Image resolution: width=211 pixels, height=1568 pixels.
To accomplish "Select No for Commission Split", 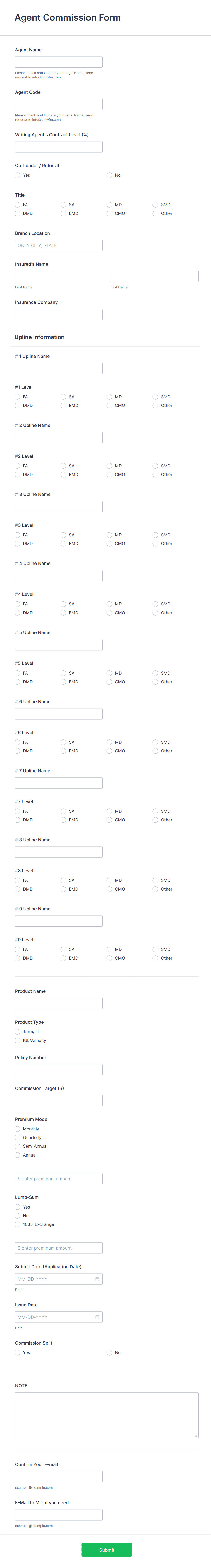I will (109, 1352).
